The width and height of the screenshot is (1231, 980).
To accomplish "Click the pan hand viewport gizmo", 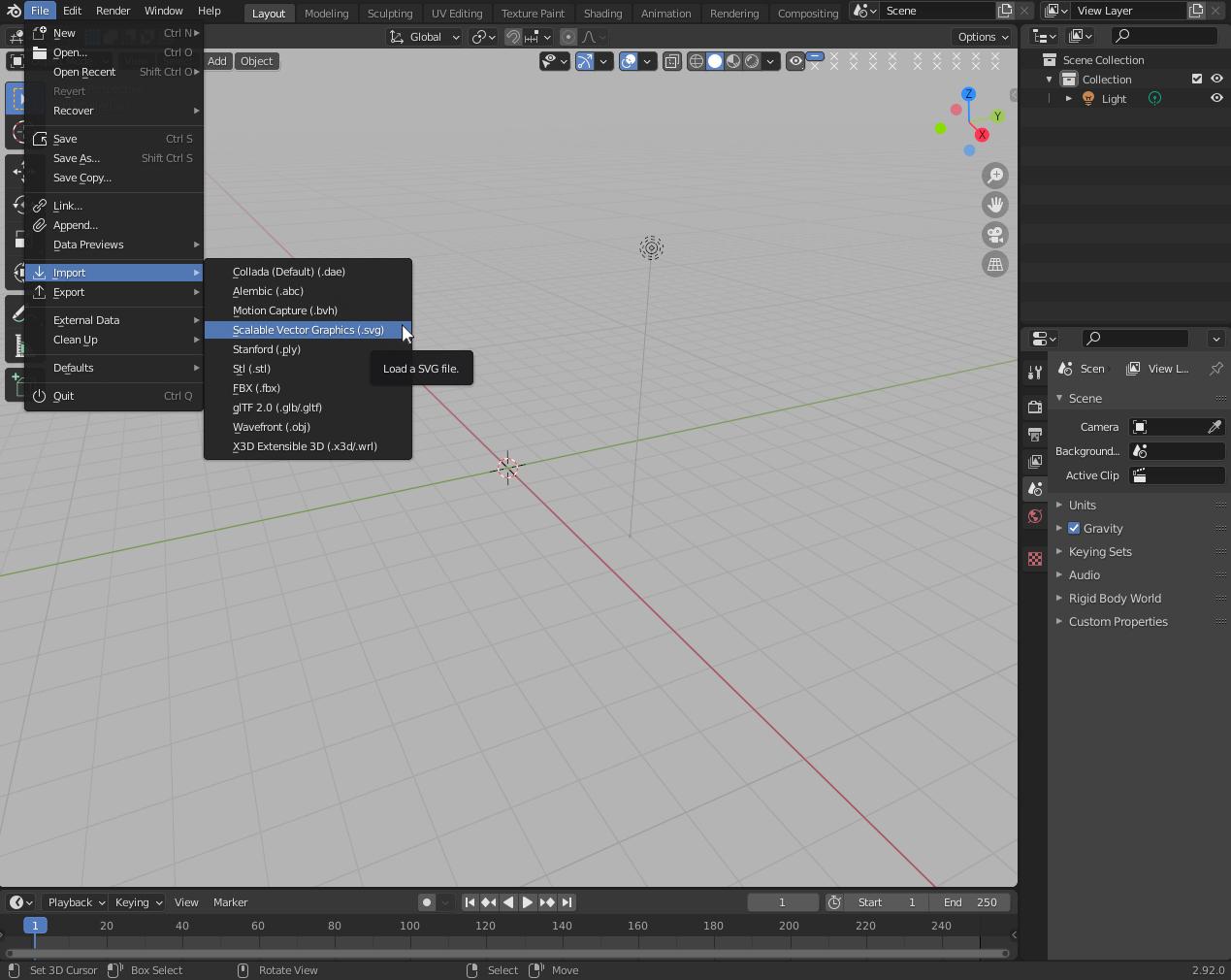I will [995, 205].
